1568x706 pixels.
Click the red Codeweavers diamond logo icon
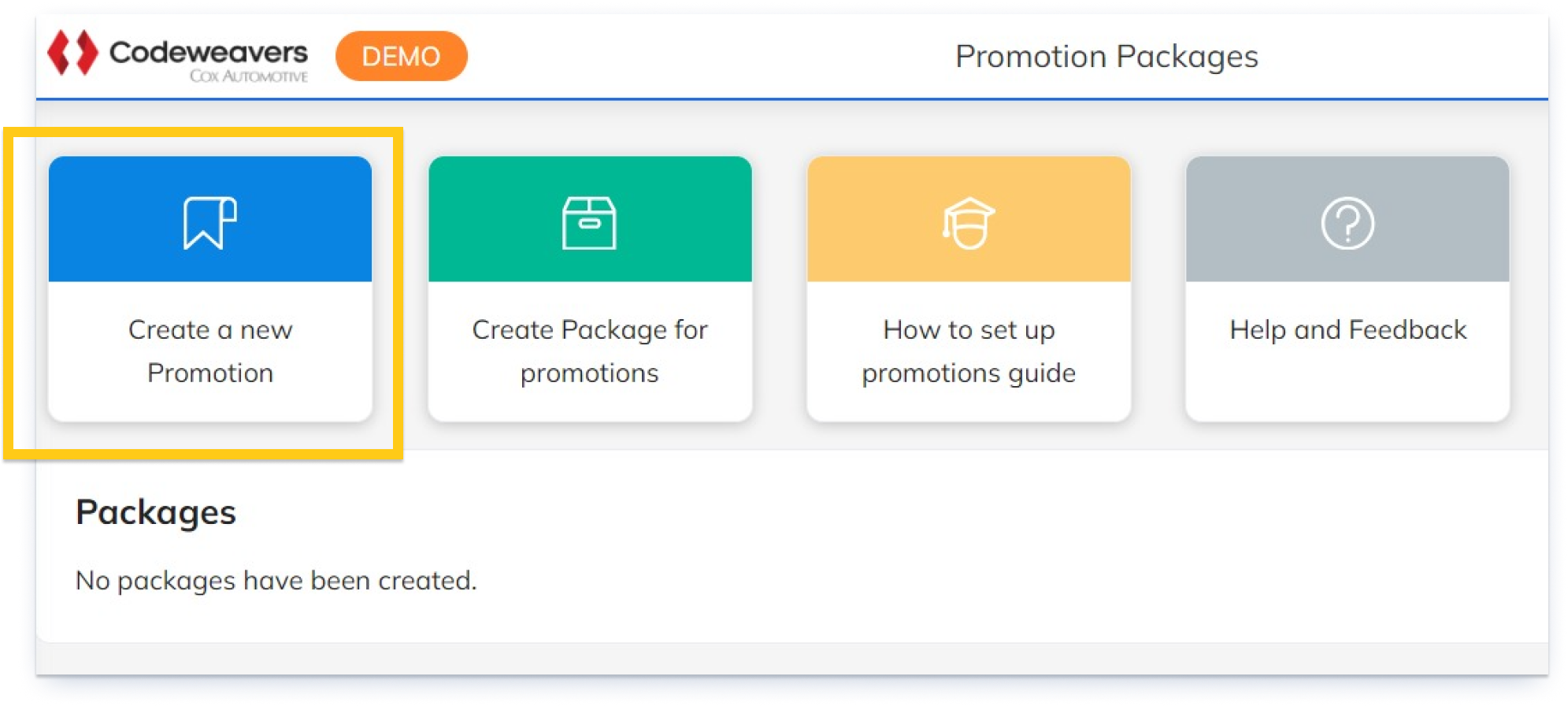pyautogui.click(x=72, y=54)
